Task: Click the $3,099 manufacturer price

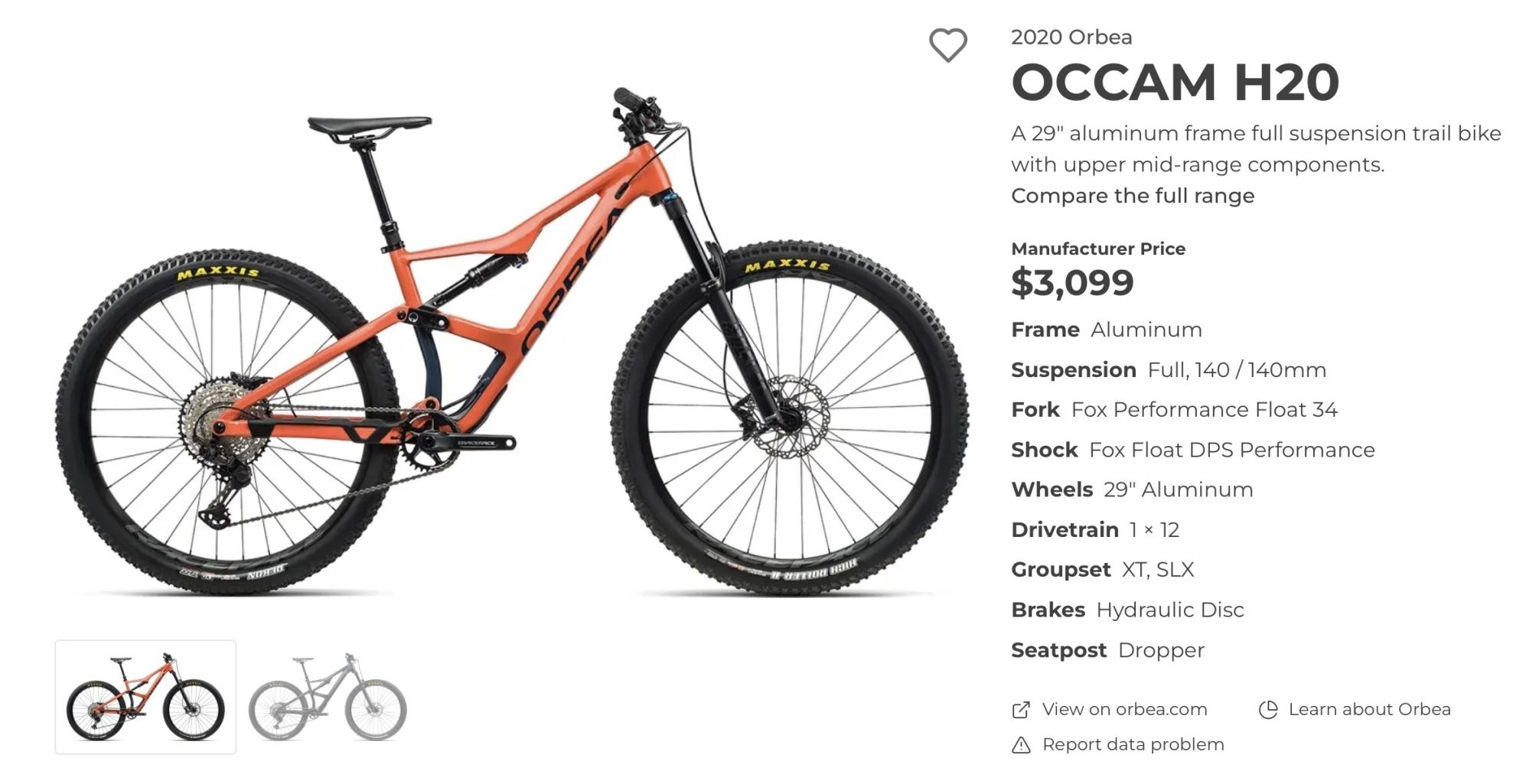Action: 1073,282
